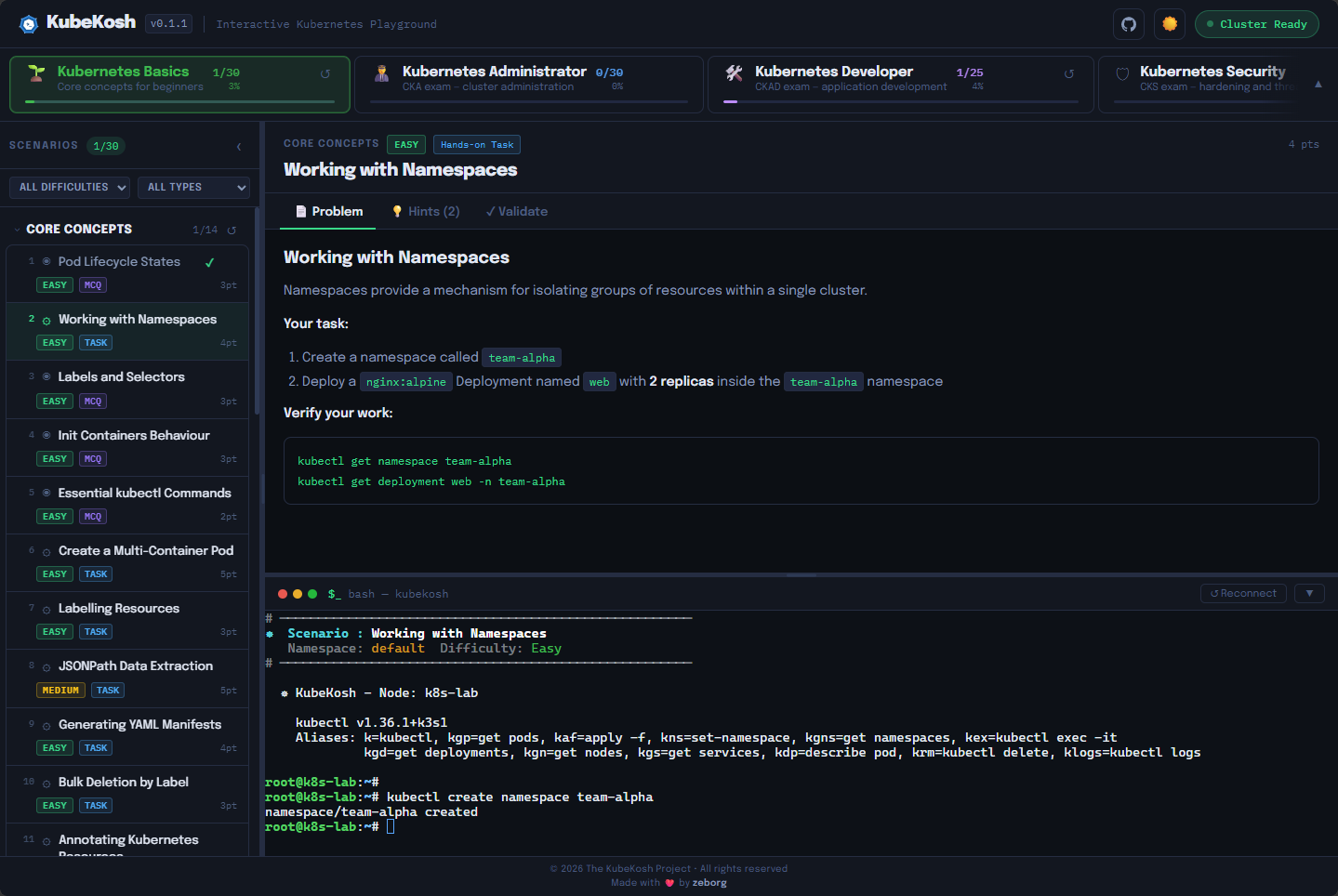Select the Kubernetes Developer track card
The image size is (1338, 896).
click(x=901, y=85)
